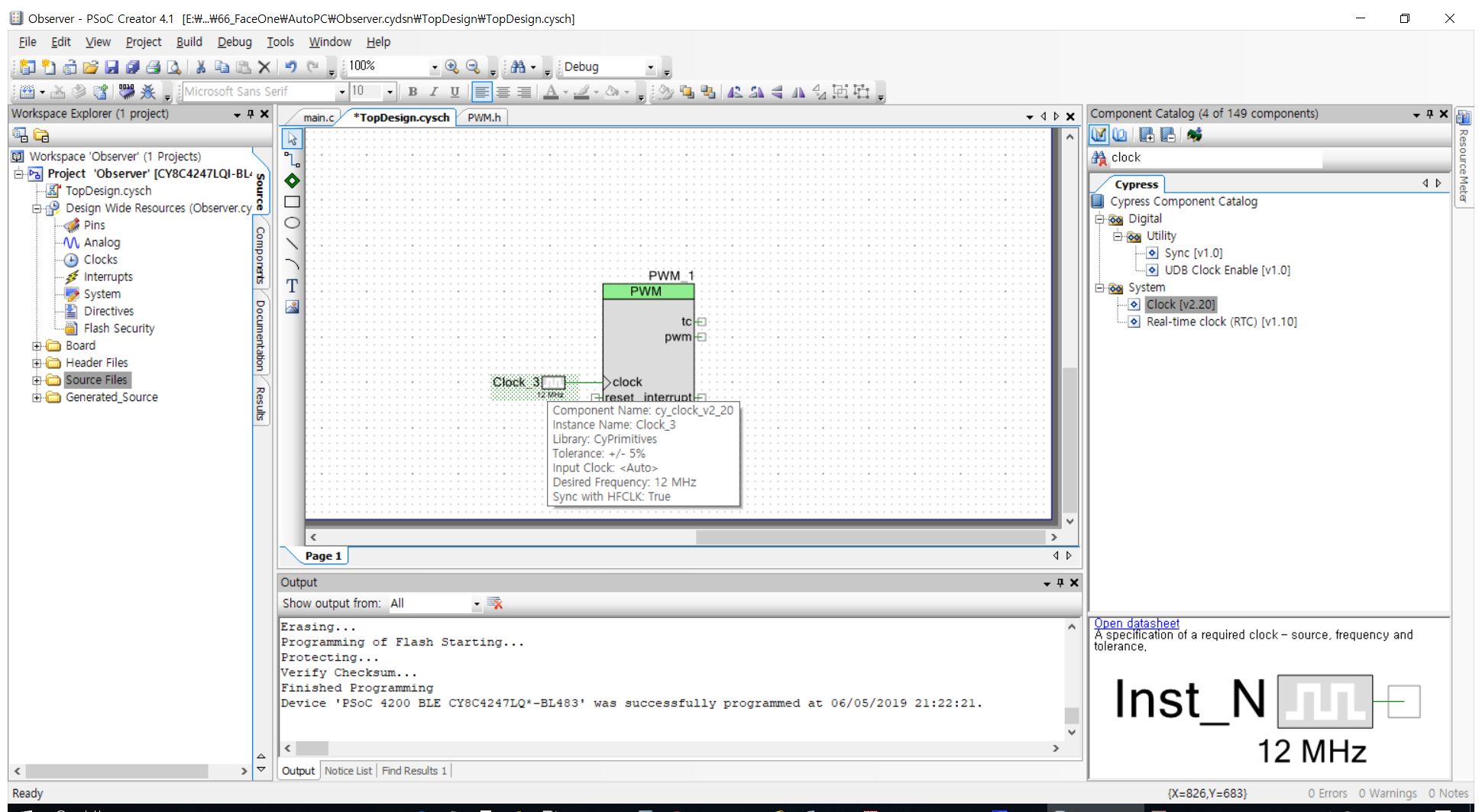Open the Build menu
This screenshot has height=812, width=1482.
click(189, 42)
